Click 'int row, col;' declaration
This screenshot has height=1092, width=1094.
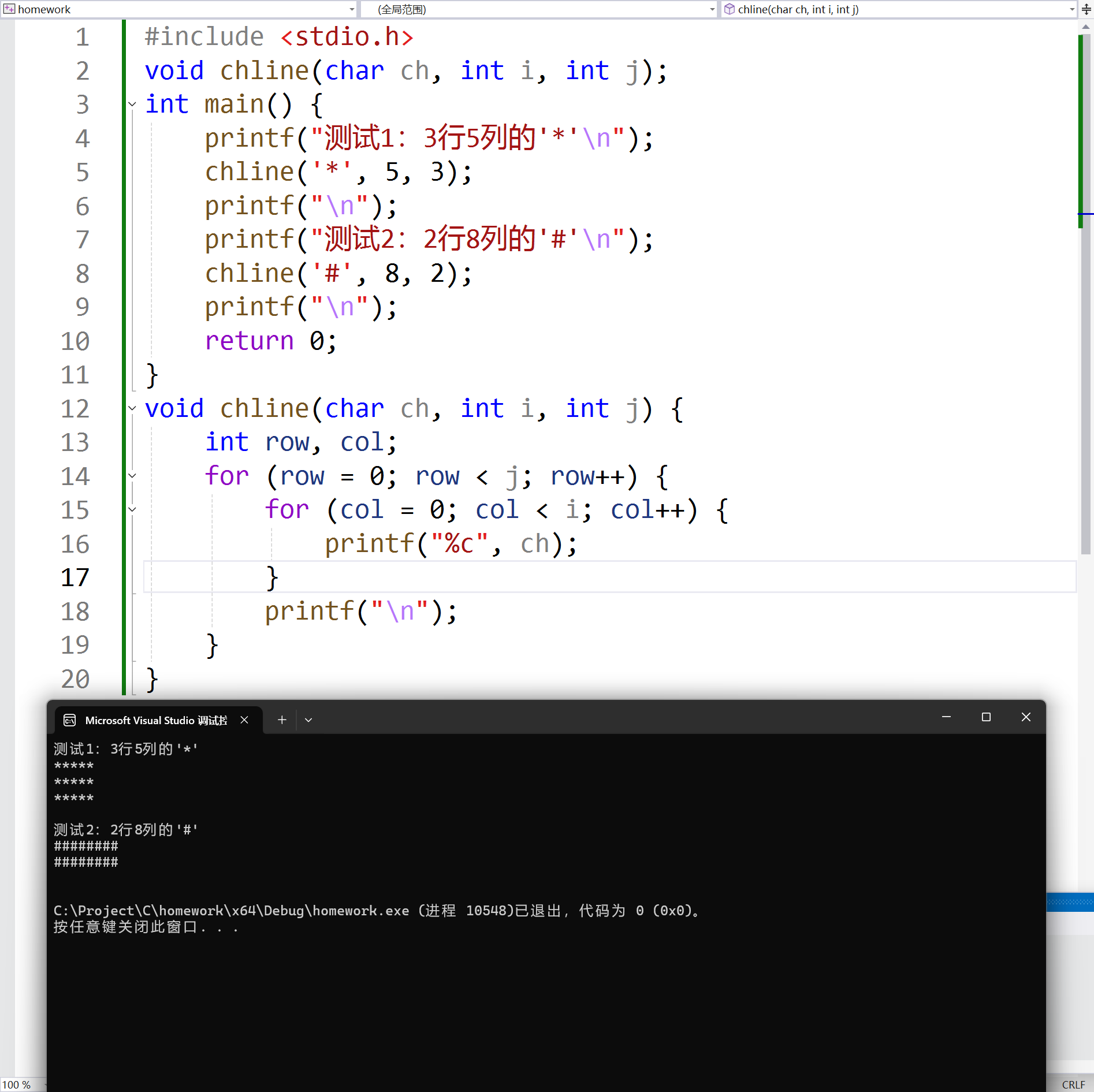[x=301, y=442]
